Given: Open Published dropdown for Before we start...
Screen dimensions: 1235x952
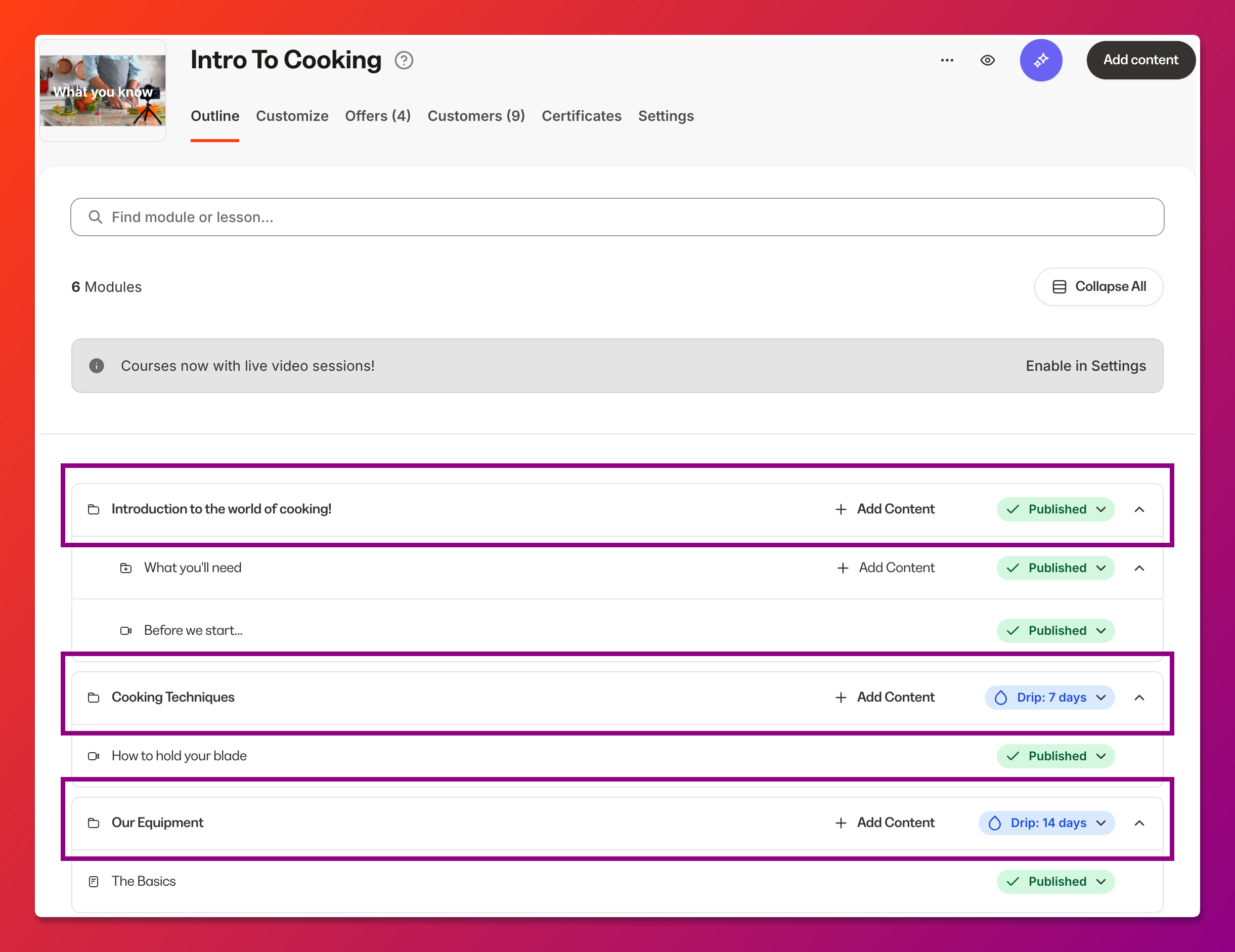Looking at the screenshot, I should [1055, 631].
